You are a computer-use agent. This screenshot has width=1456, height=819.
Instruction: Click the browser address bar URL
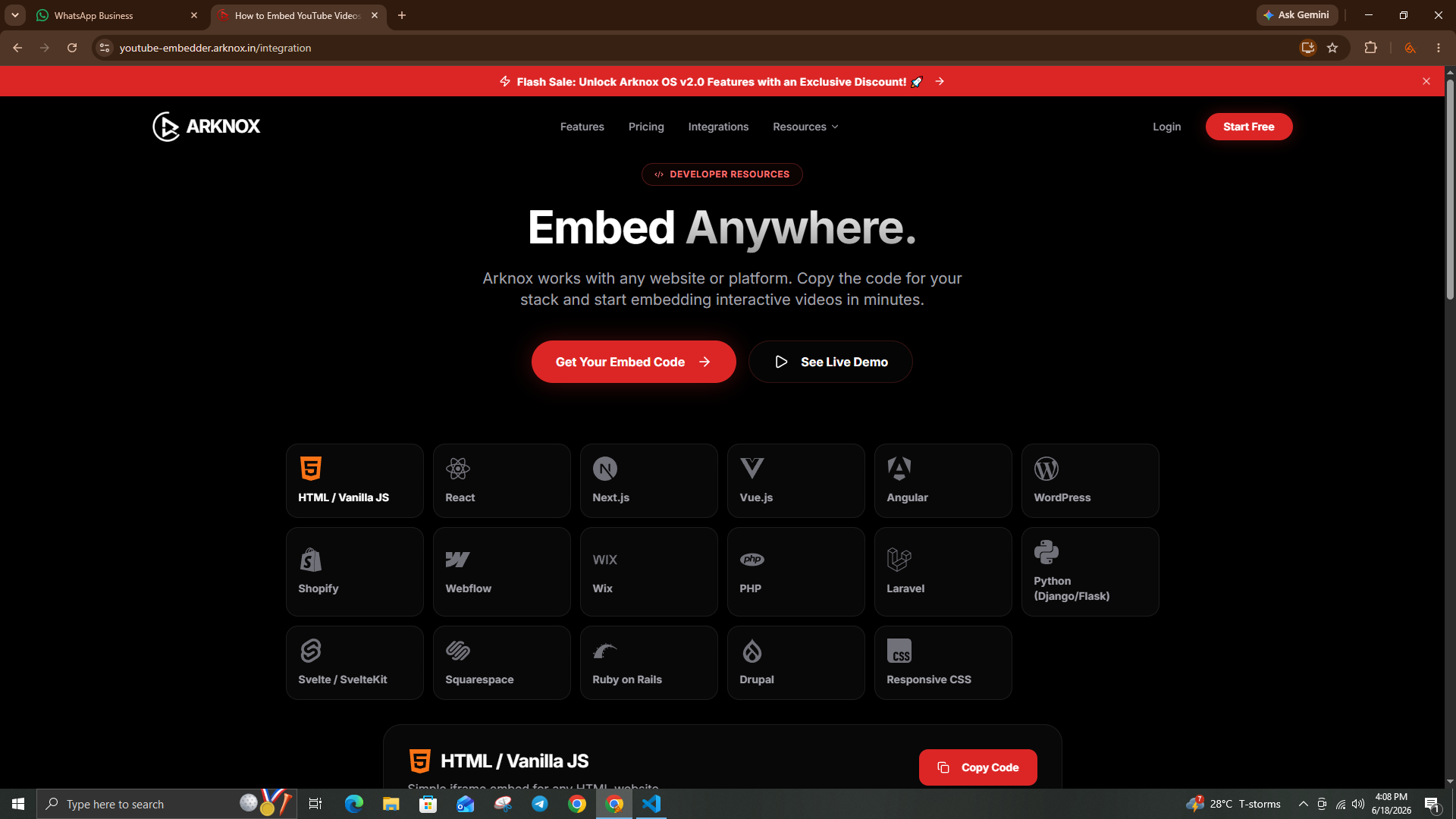click(x=215, y=48)
